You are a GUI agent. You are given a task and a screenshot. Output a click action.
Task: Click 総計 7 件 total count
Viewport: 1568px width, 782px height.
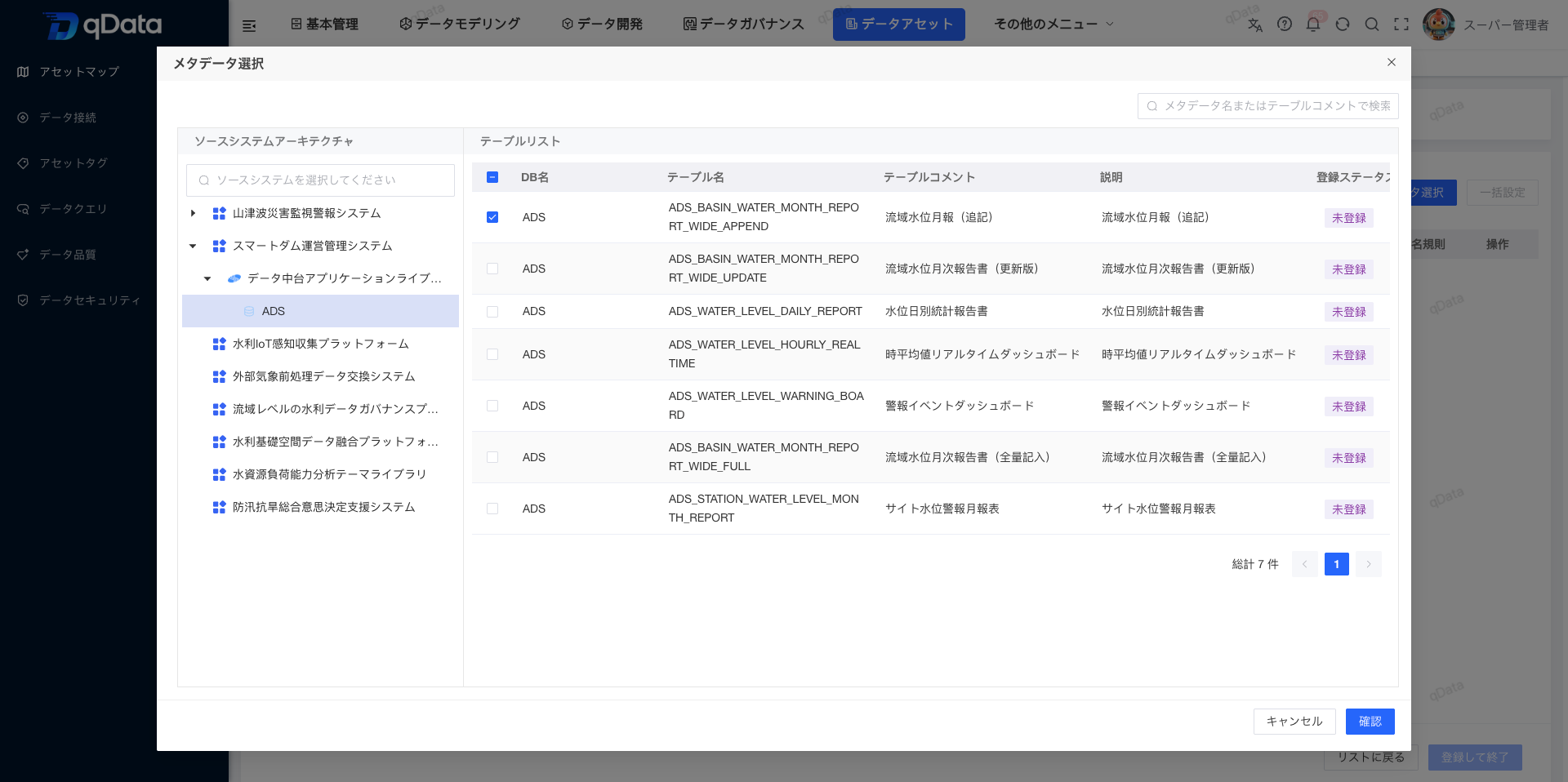1255,564
